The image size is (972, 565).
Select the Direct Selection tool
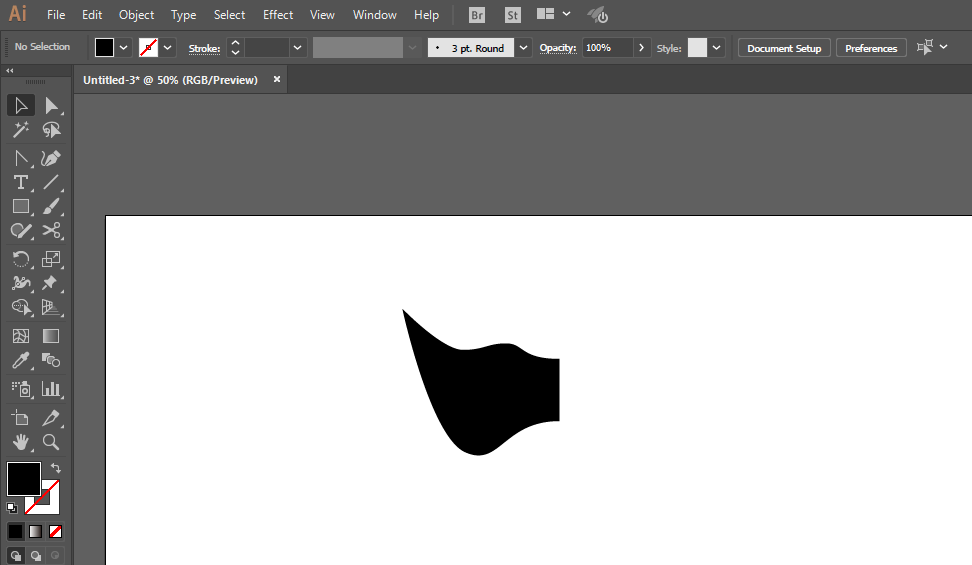point(51,105)
